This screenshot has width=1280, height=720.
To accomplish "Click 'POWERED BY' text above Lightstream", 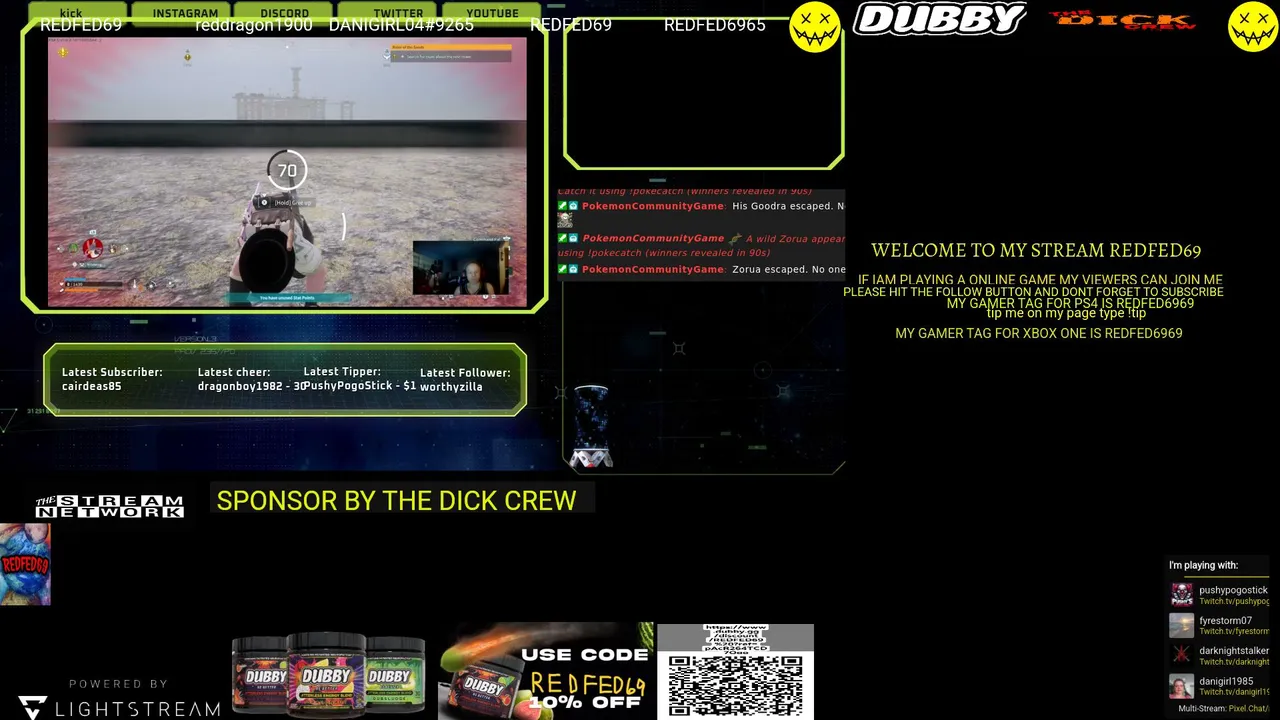I will click(x=118, y=684).
